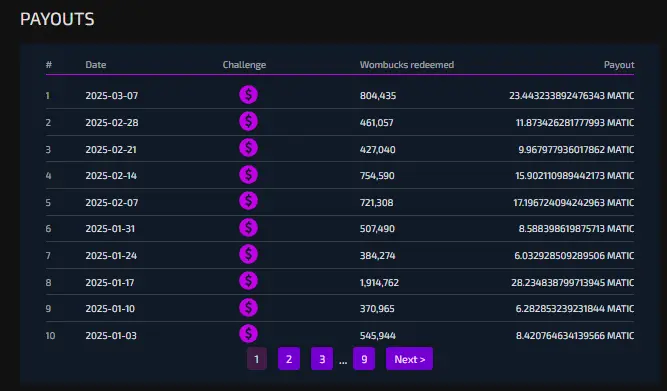Click Wombucks value 461,057
Viewport: 667px width, 391px height.
376,123
